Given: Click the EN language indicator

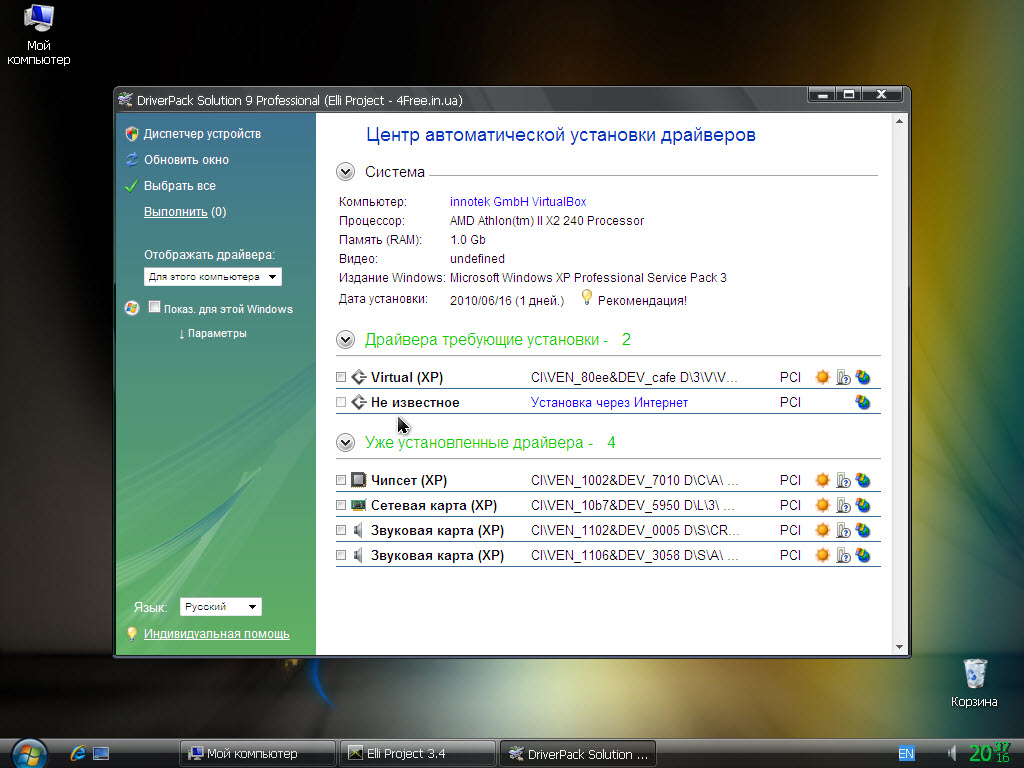Looking at the screenshot, I should [906, 754].
